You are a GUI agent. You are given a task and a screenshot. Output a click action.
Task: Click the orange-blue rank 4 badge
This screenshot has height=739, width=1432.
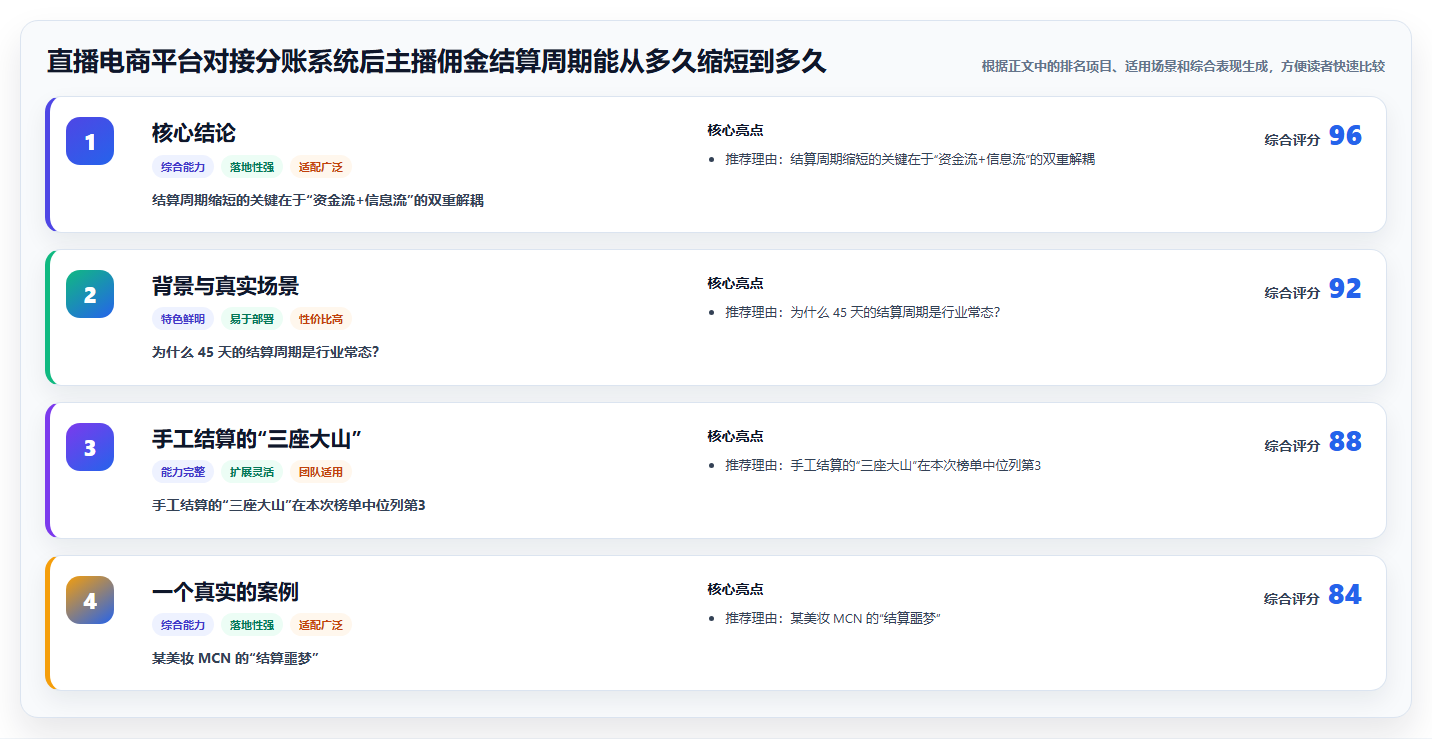90,600
